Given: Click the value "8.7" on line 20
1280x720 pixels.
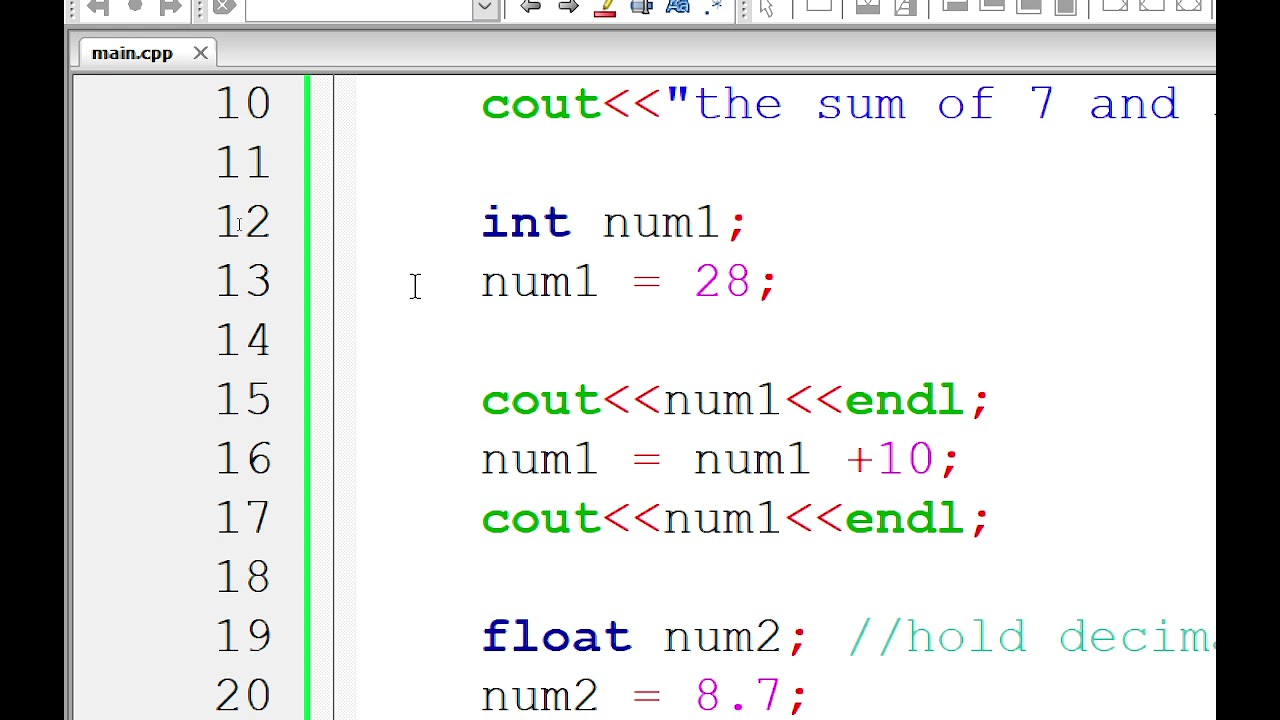Looking at the screenshot, I should (737, 695).
